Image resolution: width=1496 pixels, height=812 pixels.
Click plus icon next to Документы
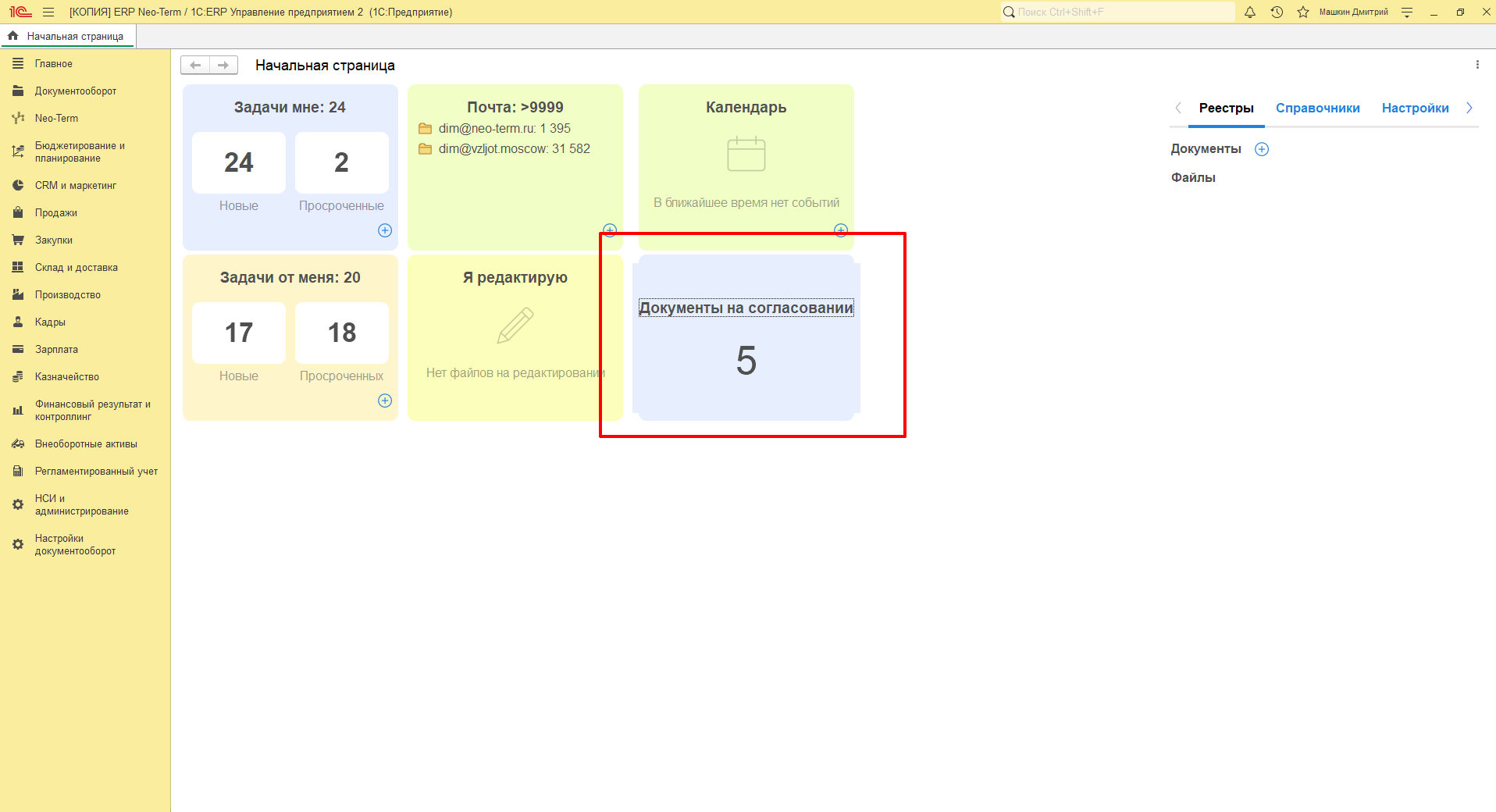pos(1262,149)
